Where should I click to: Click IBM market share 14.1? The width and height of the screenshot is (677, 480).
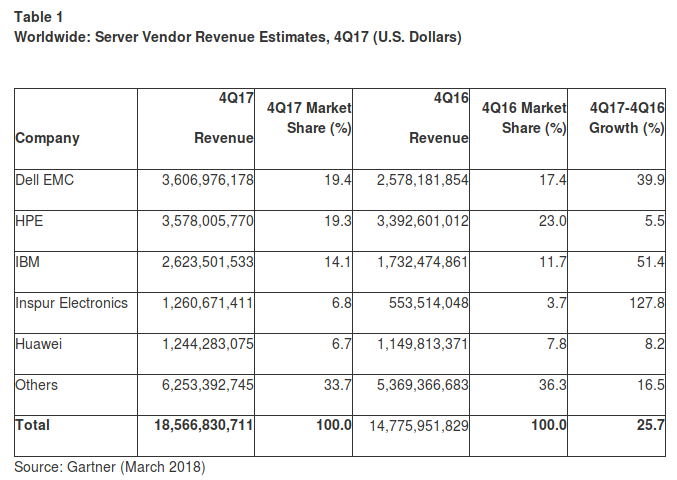tap(338, 262)
